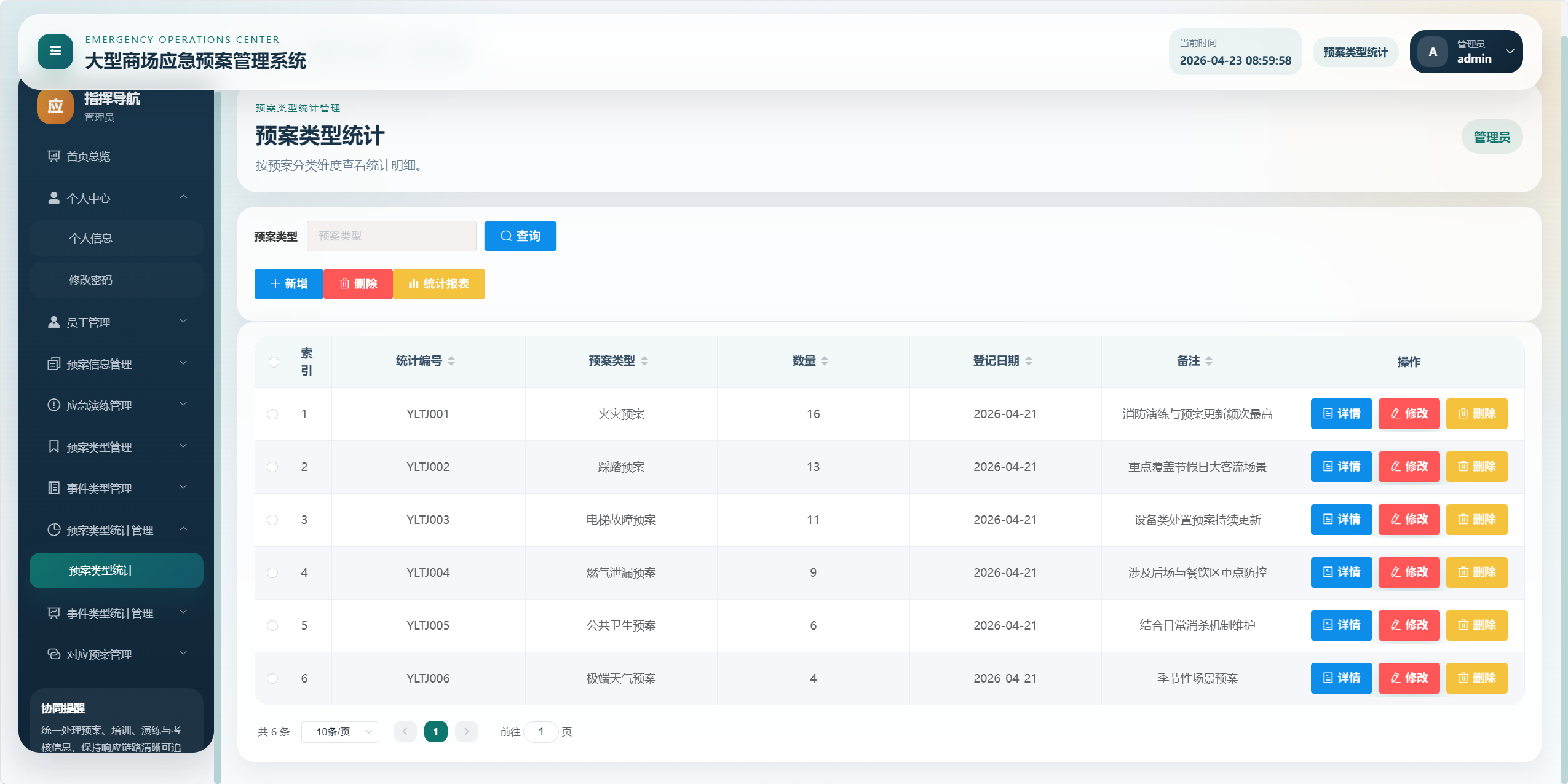Click sort icon beside 登记日期 header

point(1029,361)
